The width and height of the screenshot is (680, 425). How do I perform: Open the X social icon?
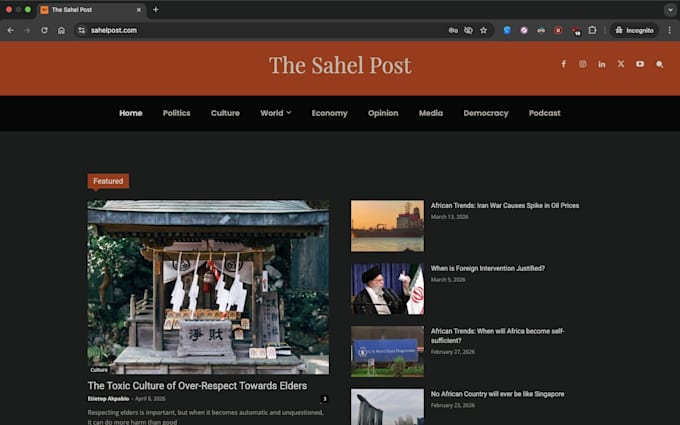pos(621,64)
